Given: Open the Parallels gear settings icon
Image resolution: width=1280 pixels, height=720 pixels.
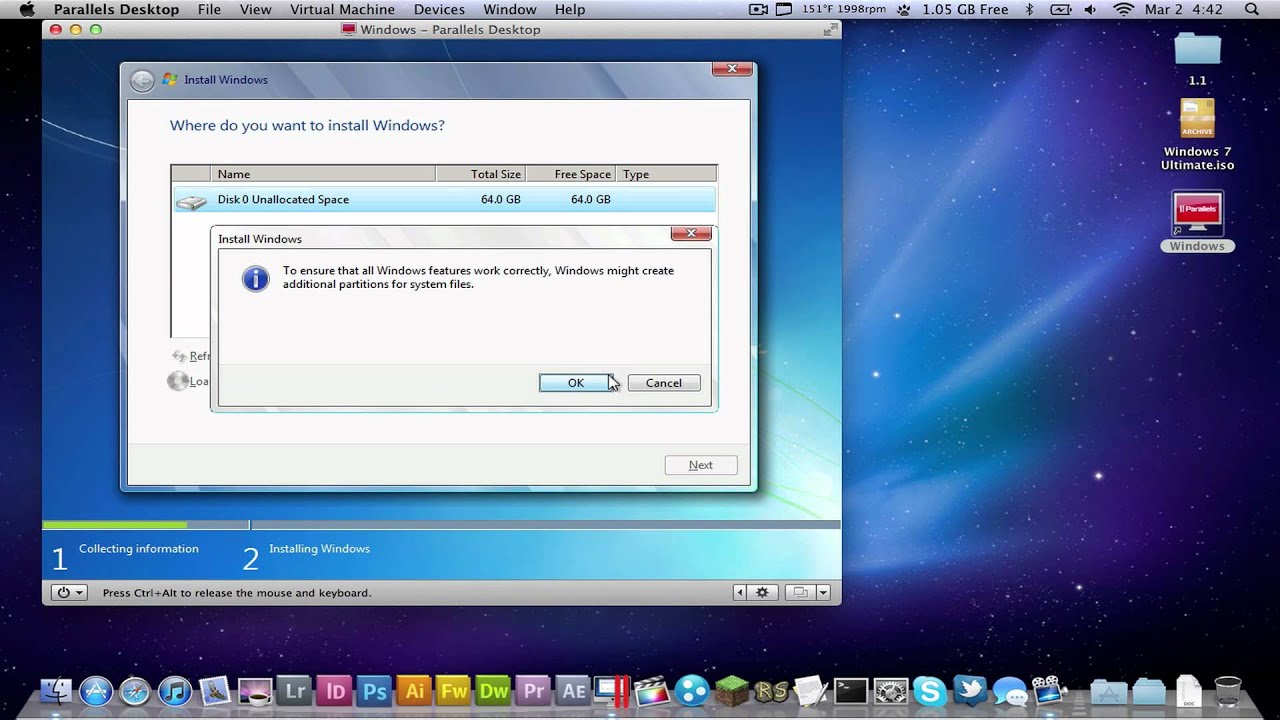Looking at the screenshot, I should (x=762, y=592).
